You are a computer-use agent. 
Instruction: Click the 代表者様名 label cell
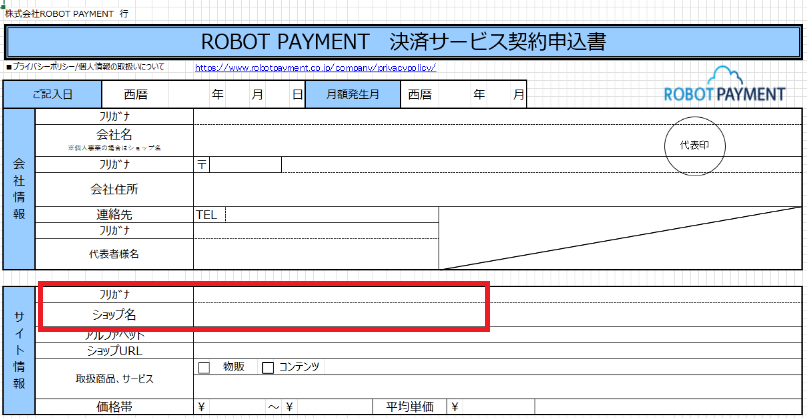pyautogui.click(x=114, y=254)
